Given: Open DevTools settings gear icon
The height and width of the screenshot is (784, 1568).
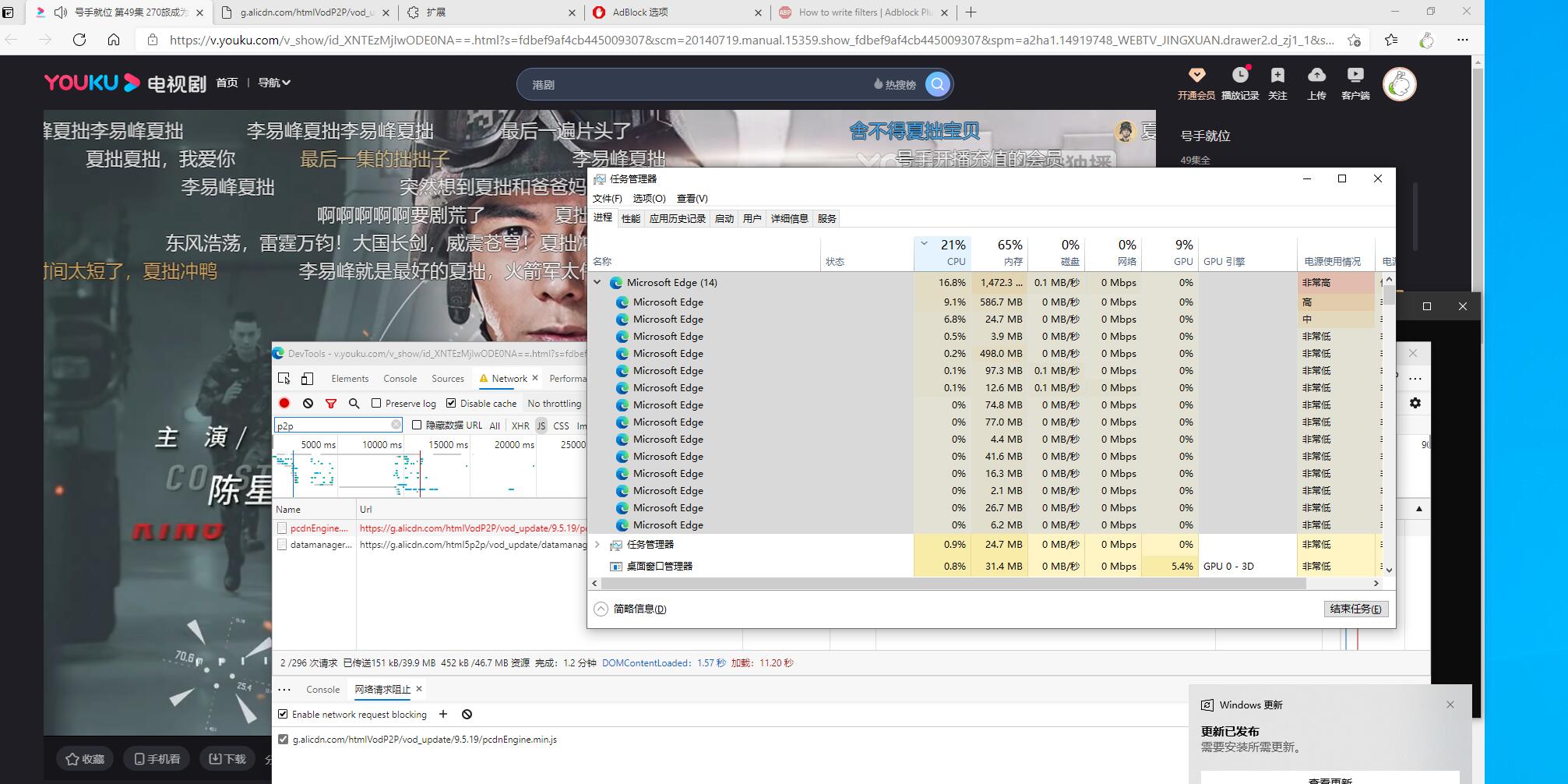Looking at the screenshot, I should [1415, 403].
